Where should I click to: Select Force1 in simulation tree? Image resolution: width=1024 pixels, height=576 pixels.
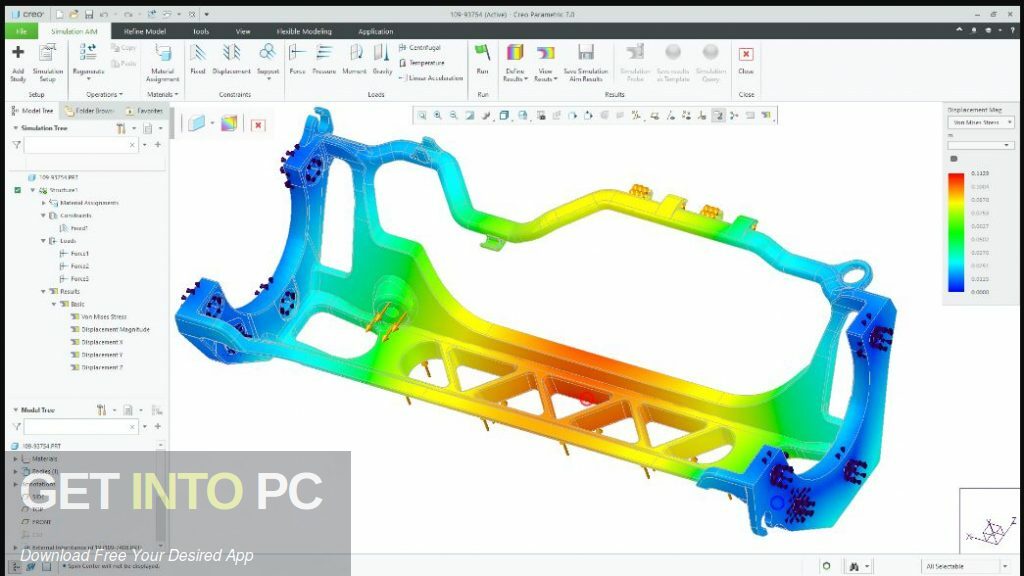(x=74, y=253)
